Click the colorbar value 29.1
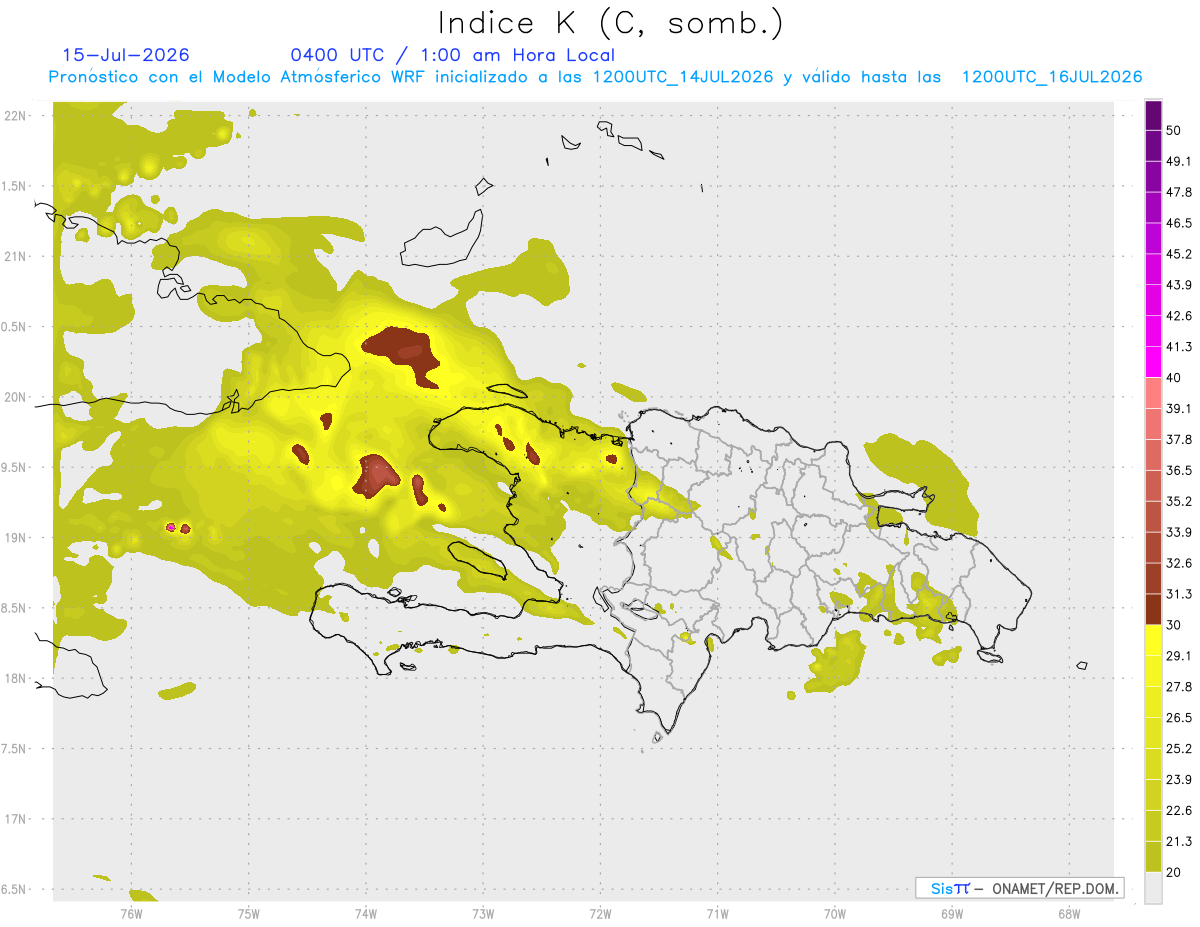This screenshot has width=1200, height=927. (x=1179, y=656)
